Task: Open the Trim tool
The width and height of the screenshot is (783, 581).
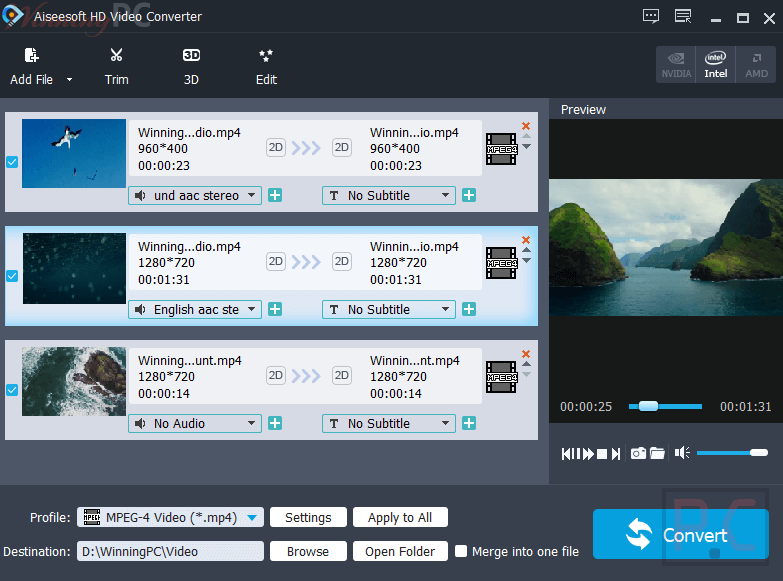Action: (116, 66)
